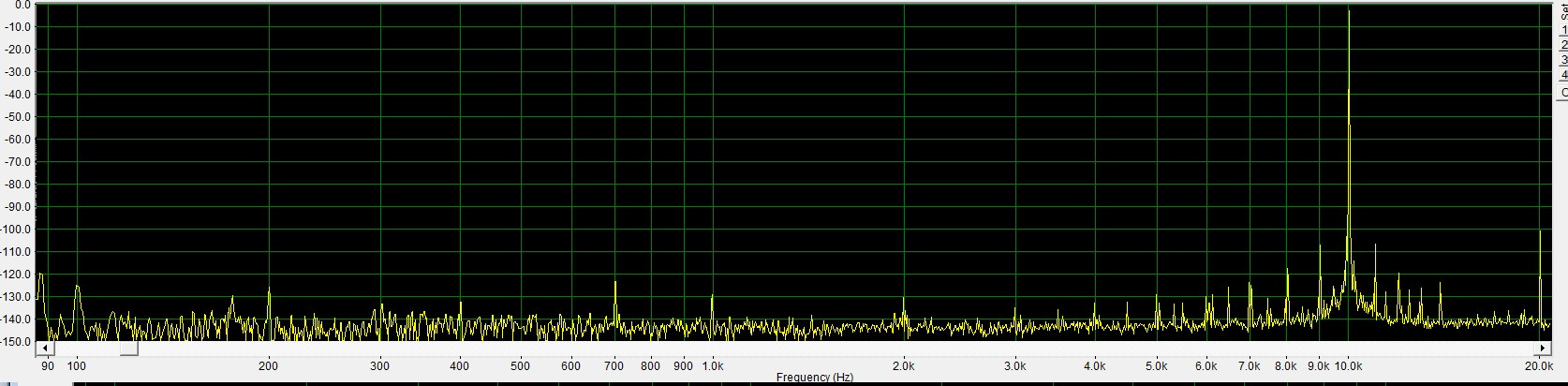Click the 2.0k frequency axis label
This screenshot has width=1568, height=386.
(x=903, y=366)
